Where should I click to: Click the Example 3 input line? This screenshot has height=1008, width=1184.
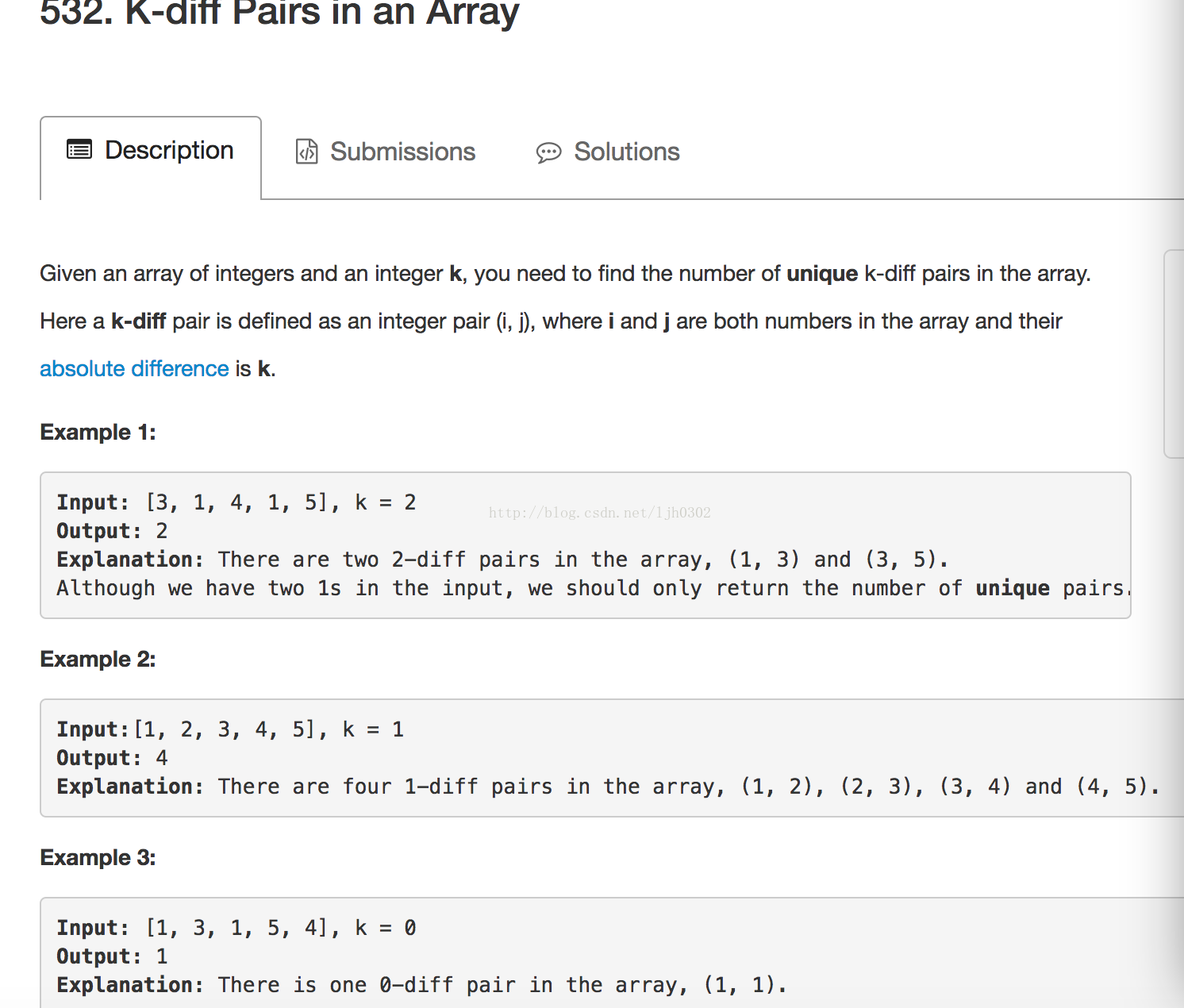click(236, 928)
